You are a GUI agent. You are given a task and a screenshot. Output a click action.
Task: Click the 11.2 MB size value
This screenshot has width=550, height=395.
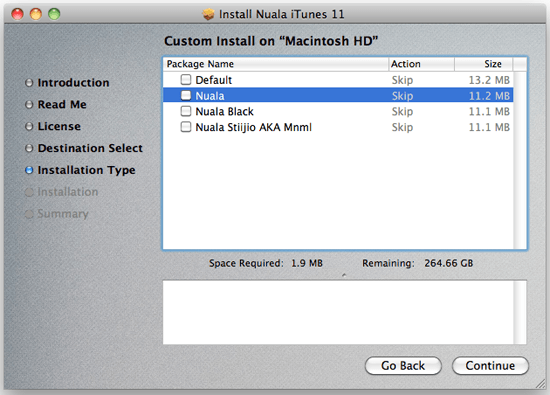489,96
